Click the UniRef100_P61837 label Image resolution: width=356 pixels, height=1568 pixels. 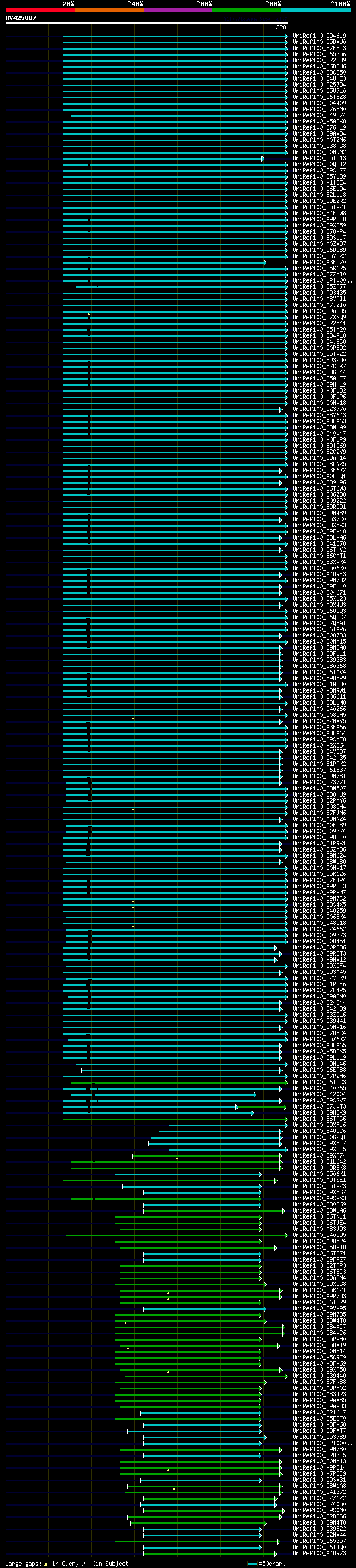point(319,770)
